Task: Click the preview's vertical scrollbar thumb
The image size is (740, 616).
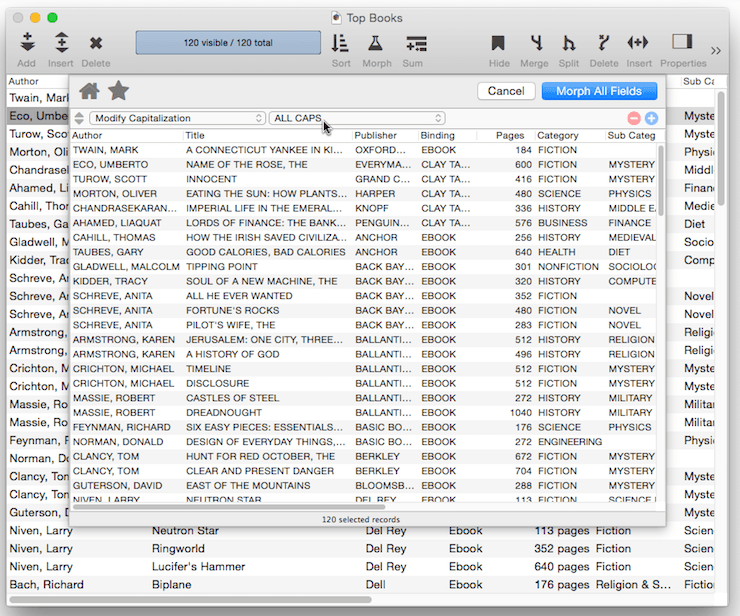Action: pyautogui.click(x=661, y=181)
